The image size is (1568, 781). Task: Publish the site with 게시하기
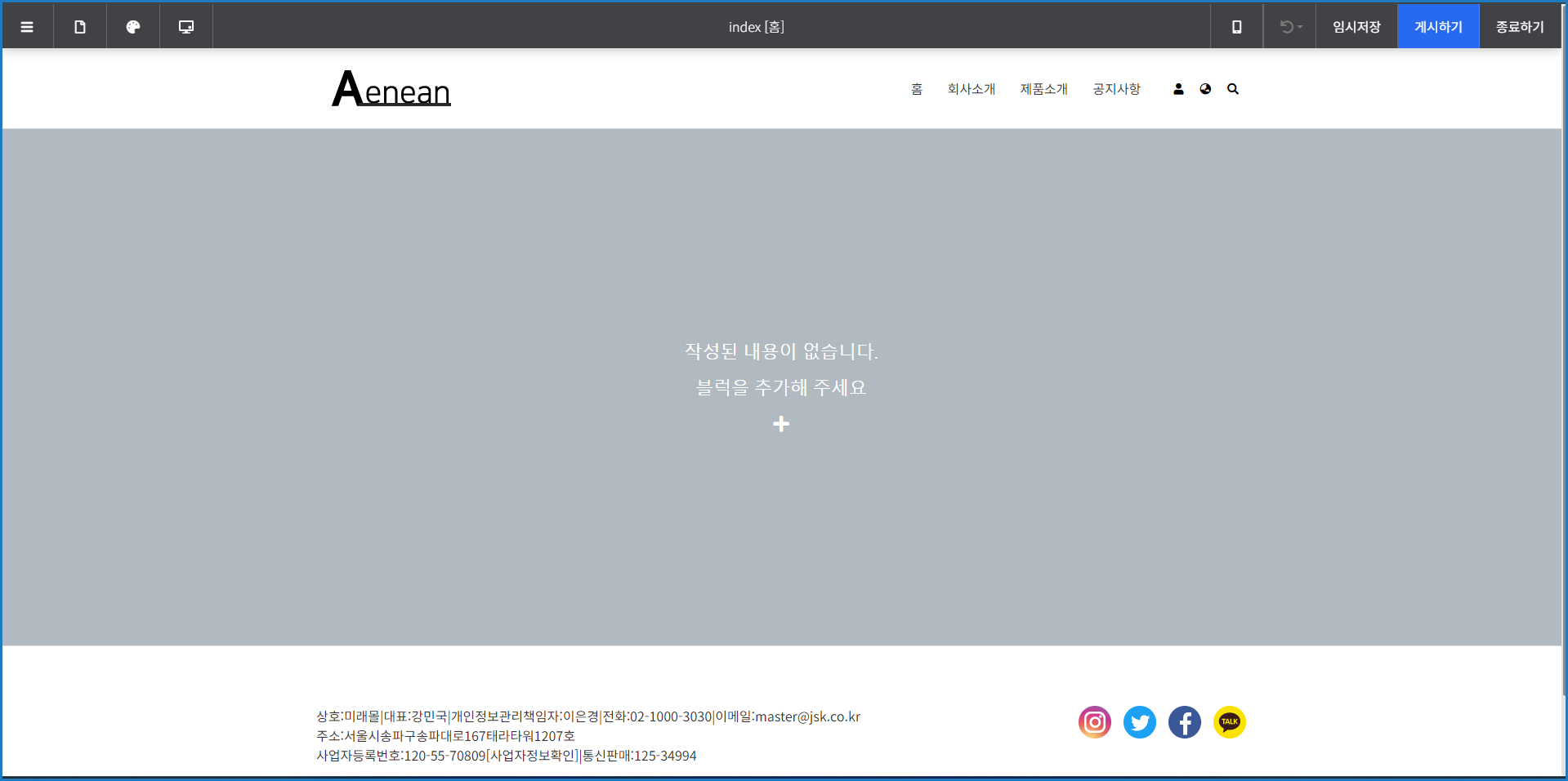[1438, 27]
